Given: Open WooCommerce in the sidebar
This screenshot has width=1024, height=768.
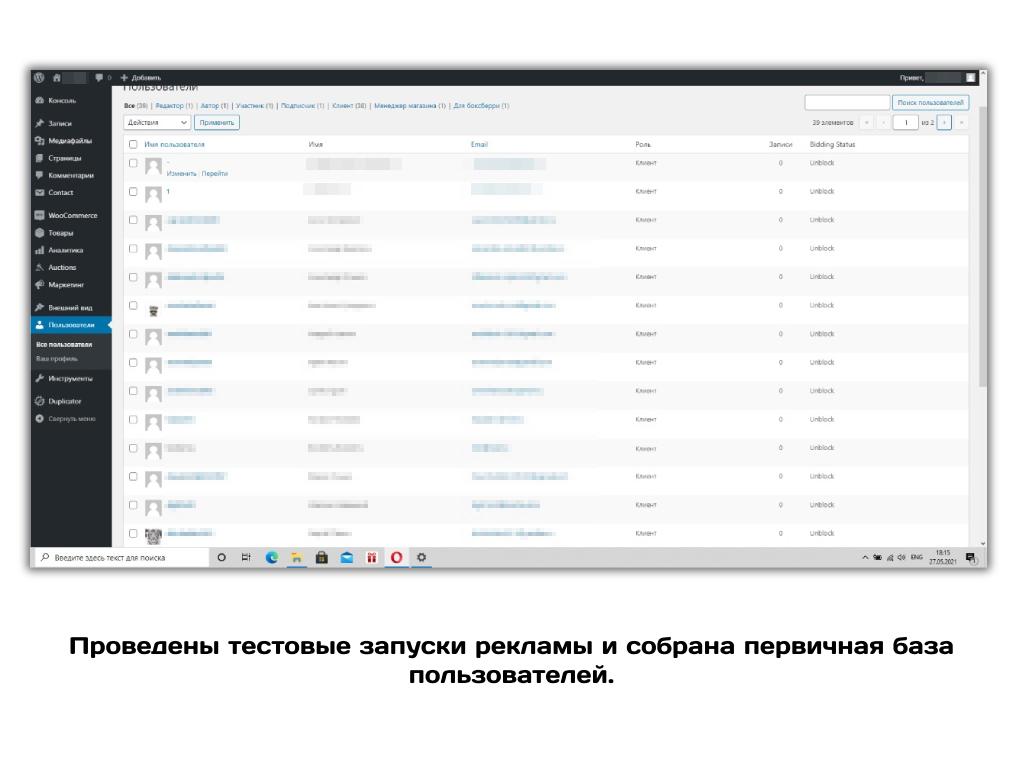Looking at the screenshot, I should [x=72, y=215].
